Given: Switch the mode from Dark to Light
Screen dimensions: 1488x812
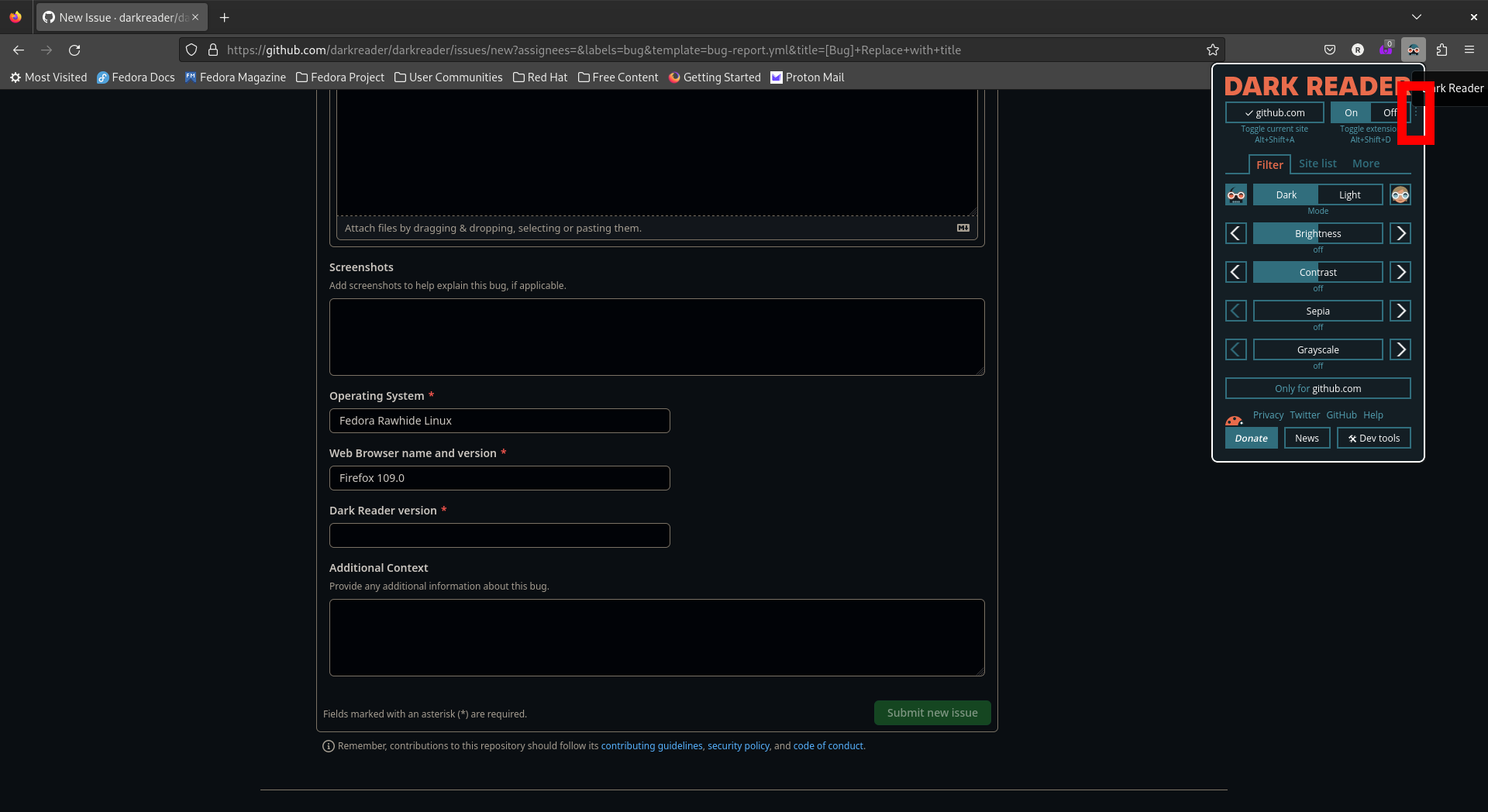Looking at the screenshot, I should point(1350,194).
